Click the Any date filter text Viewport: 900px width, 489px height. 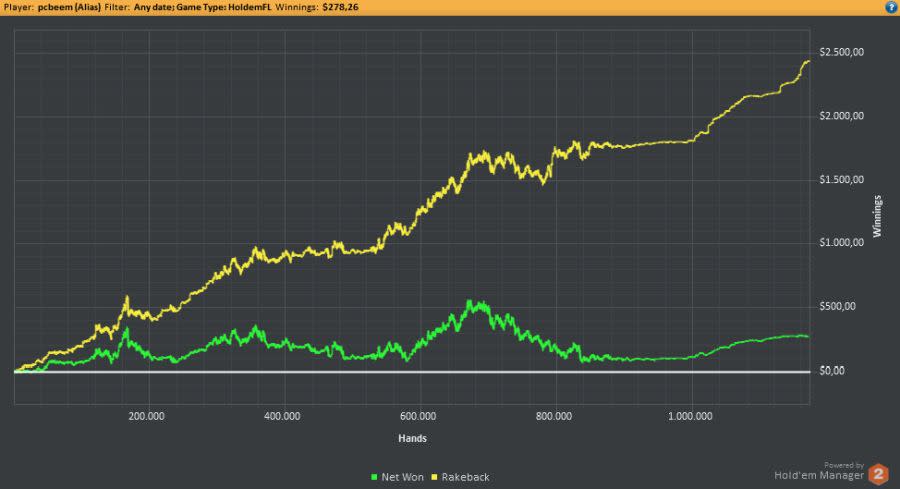(x=152, y=7)
